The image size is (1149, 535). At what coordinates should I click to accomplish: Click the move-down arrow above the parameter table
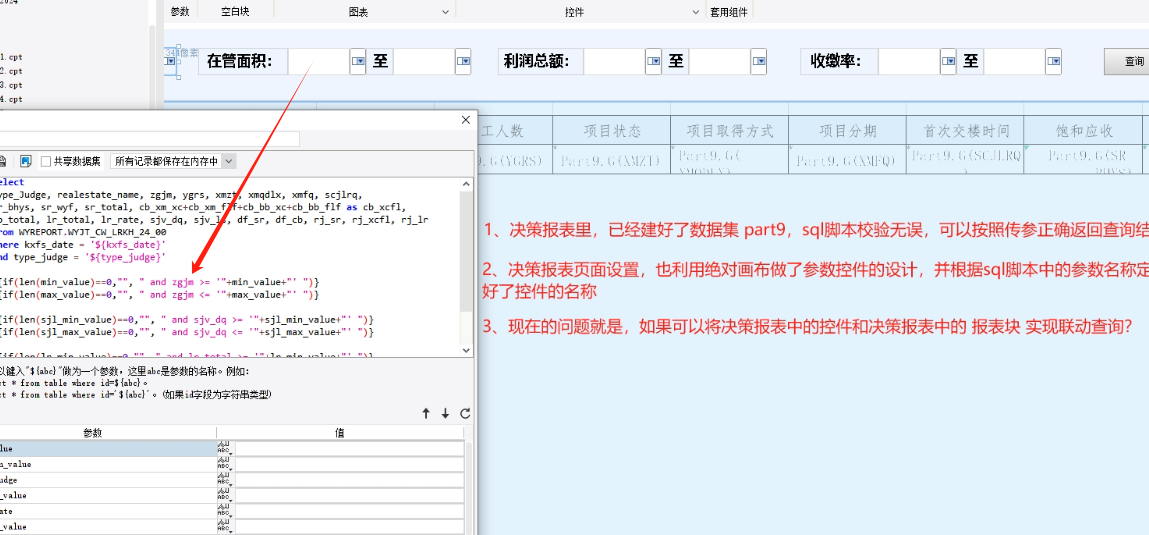446,414
